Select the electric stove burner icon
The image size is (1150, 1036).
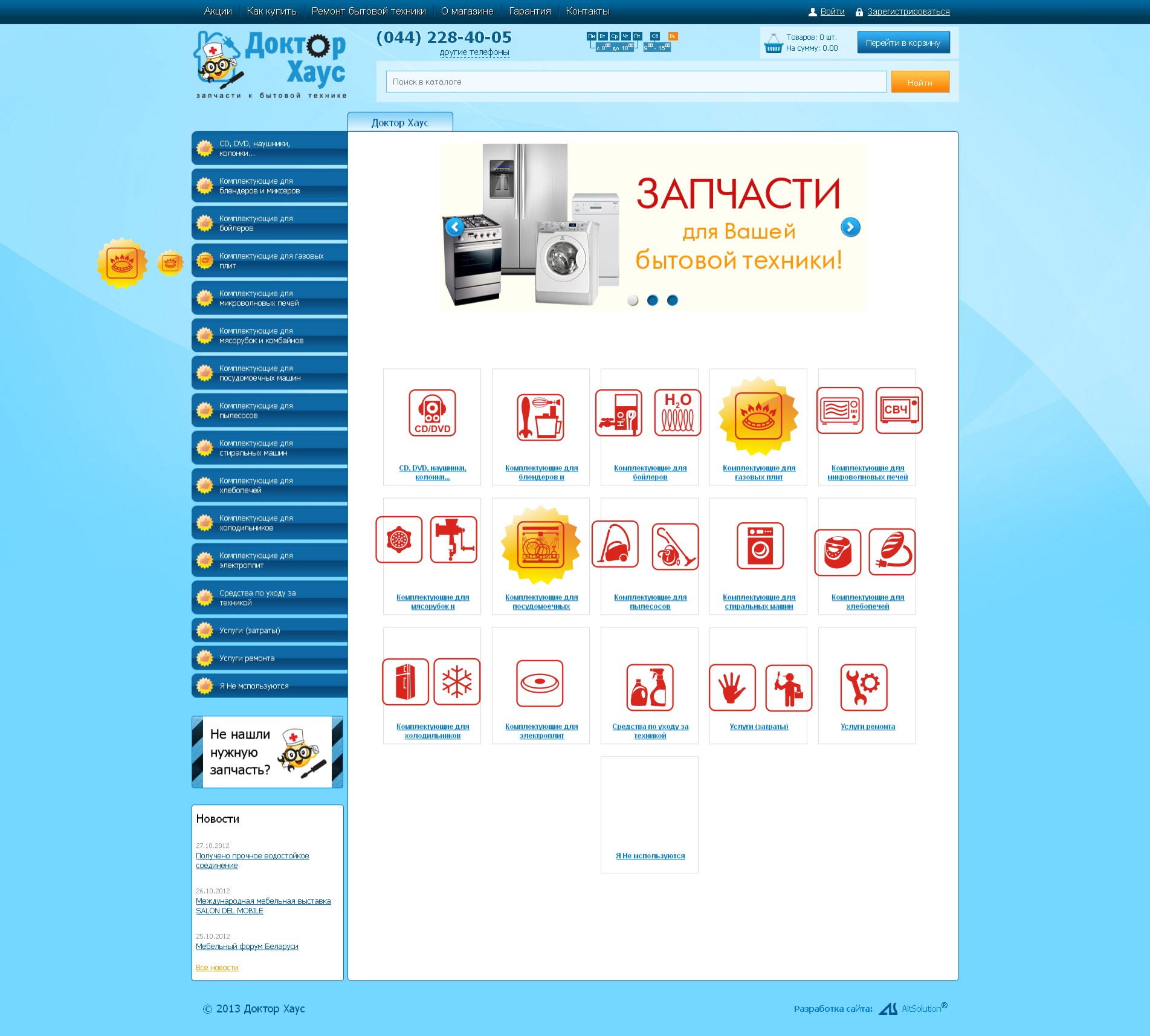540,683
